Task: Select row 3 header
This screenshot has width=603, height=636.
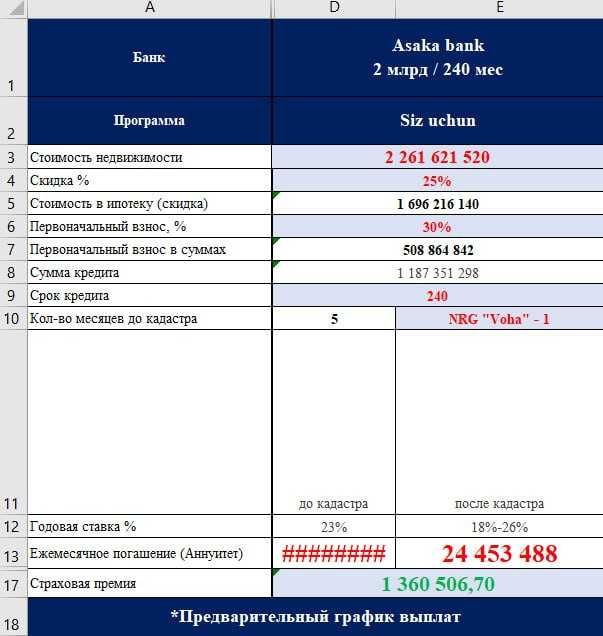Action: (x=13, y=157)
